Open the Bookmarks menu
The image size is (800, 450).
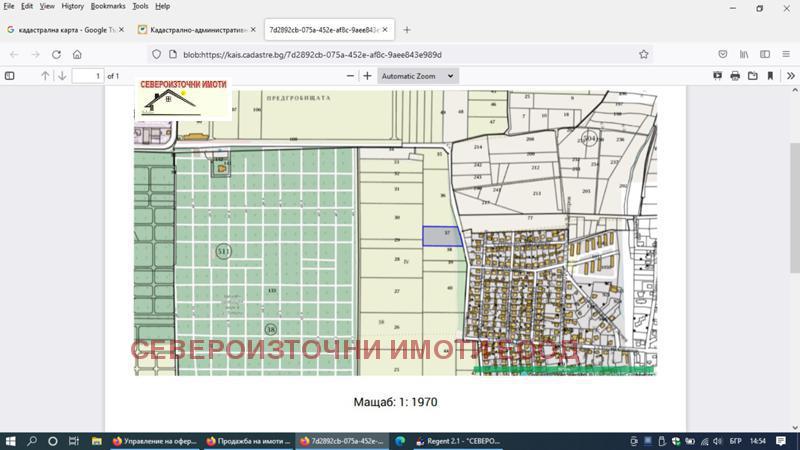point(108,6)
